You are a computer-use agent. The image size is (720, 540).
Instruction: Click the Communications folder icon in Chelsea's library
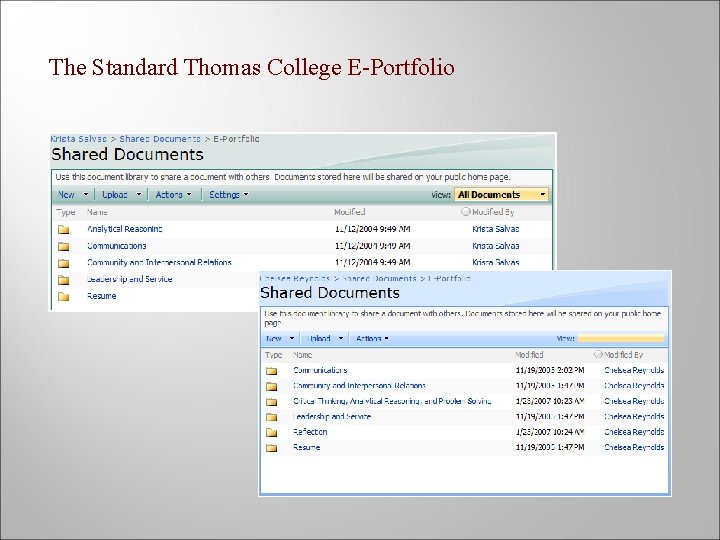[x=271, y=371]
